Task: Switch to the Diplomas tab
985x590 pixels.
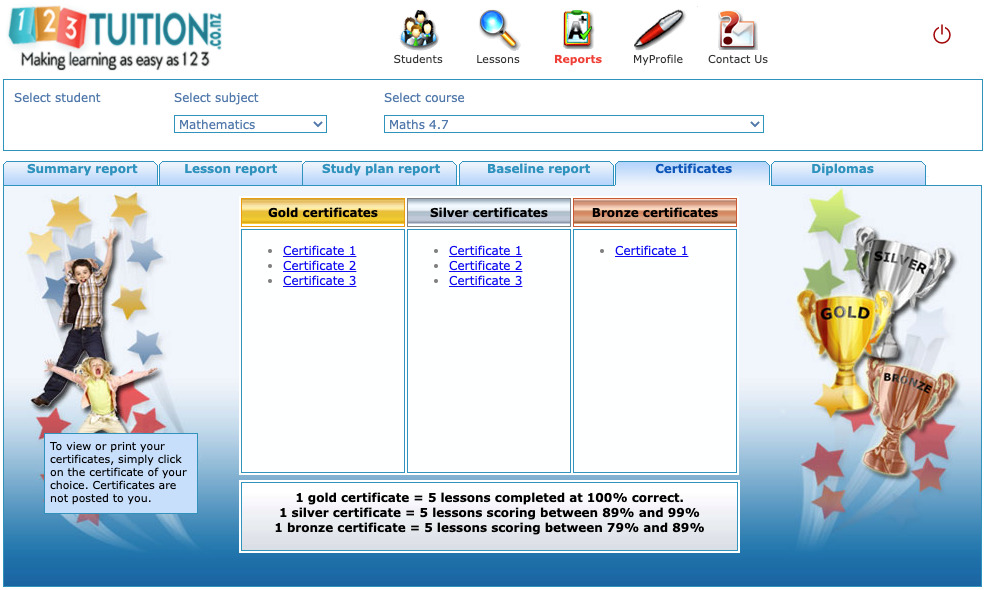Action: (x=842, y=170)
